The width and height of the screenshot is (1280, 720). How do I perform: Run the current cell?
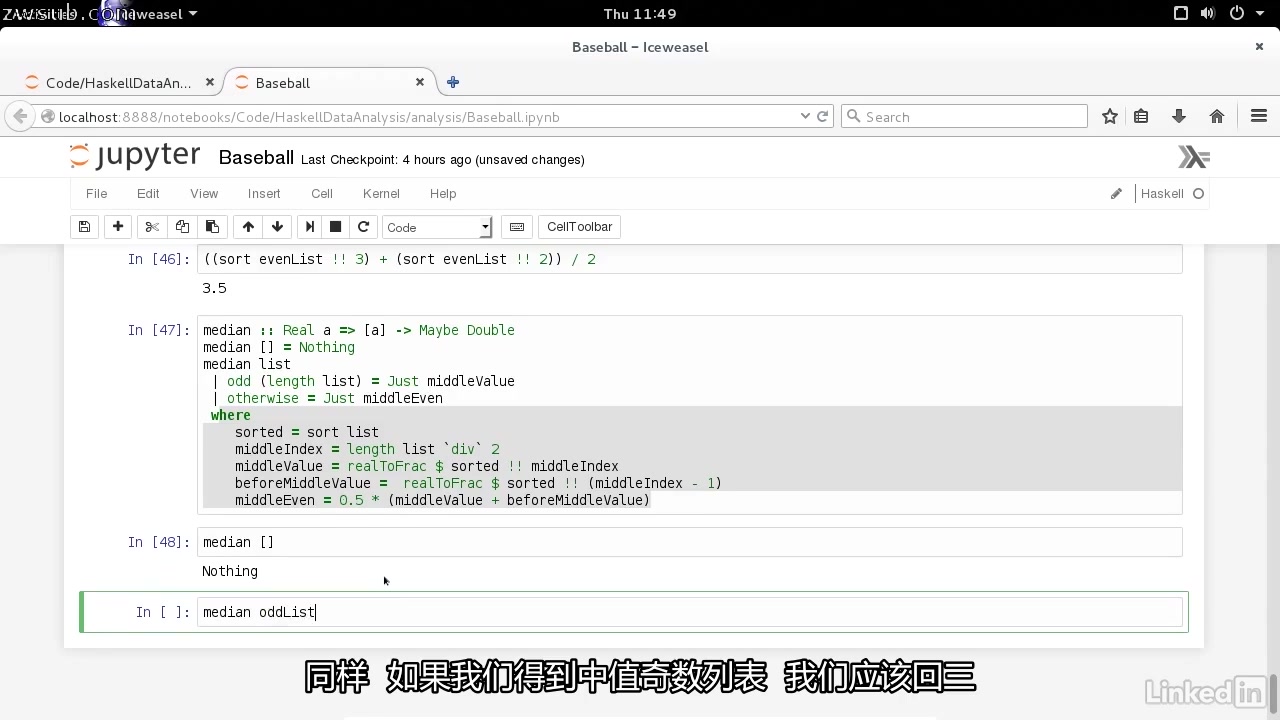[309, 226]
